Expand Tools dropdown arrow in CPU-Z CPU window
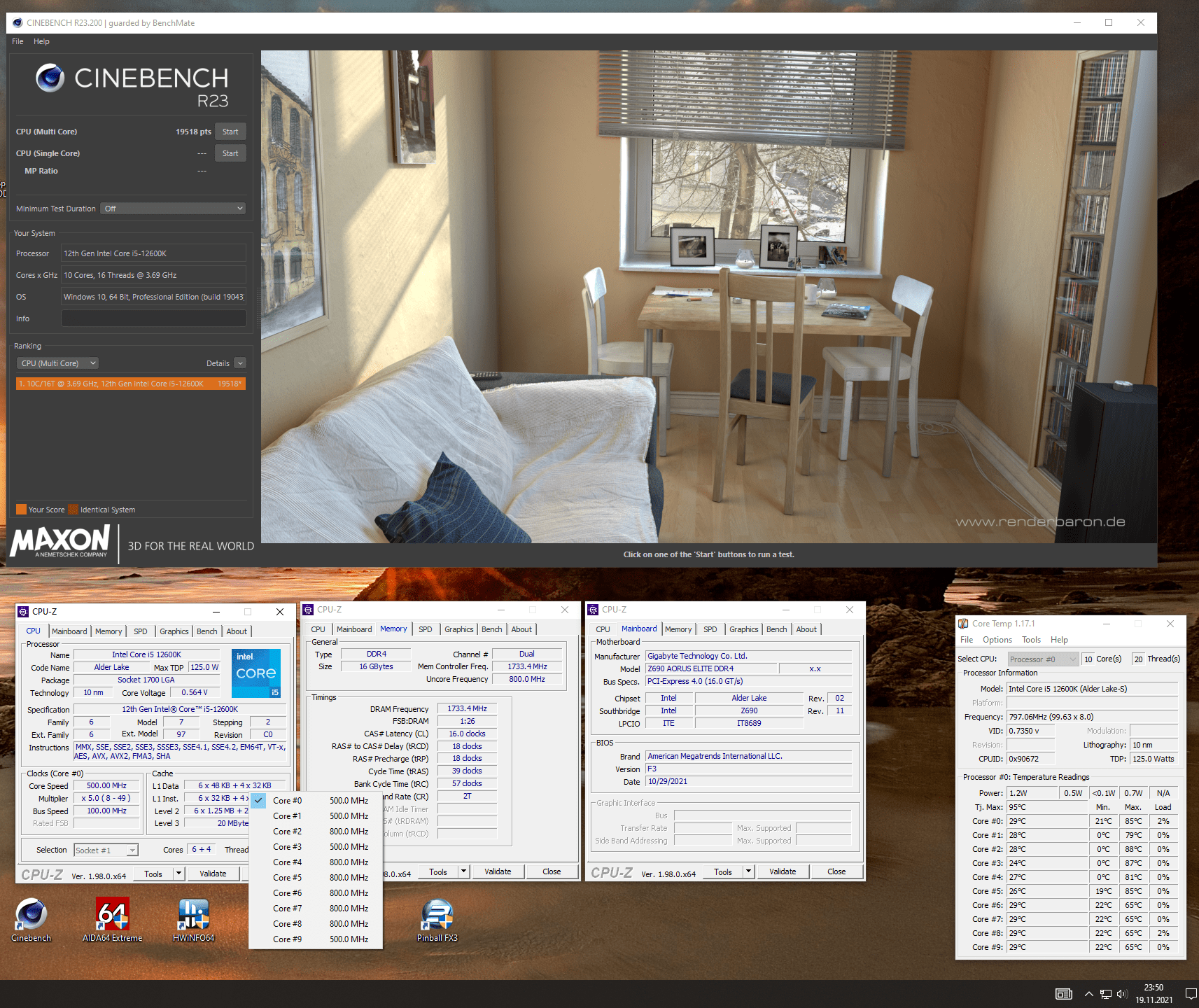 [x=179, y=874]
